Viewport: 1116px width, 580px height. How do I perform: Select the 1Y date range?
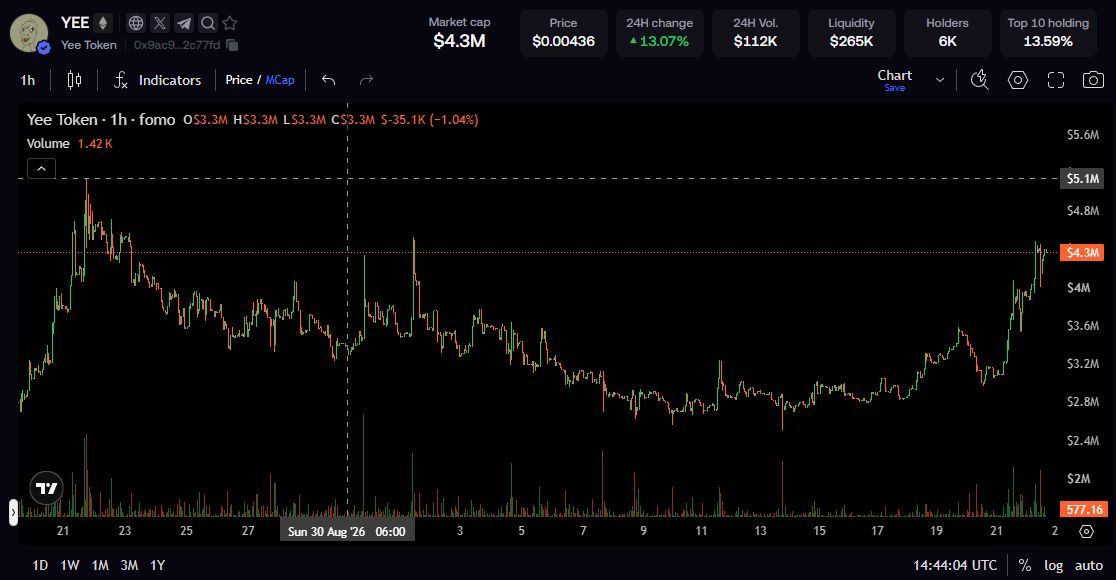click(157, 565)
